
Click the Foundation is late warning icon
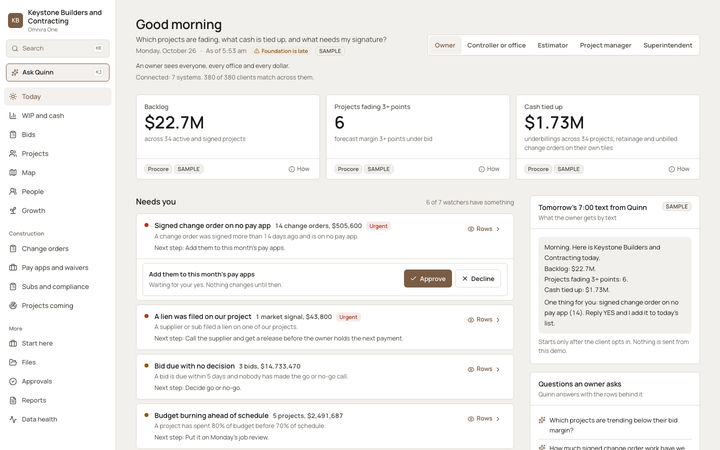tap(257, 51)
